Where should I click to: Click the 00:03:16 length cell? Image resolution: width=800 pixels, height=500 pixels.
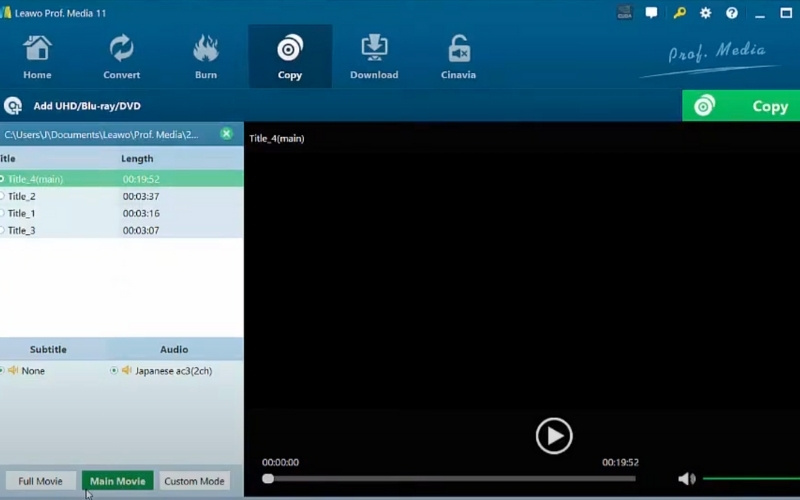[141, 213]
